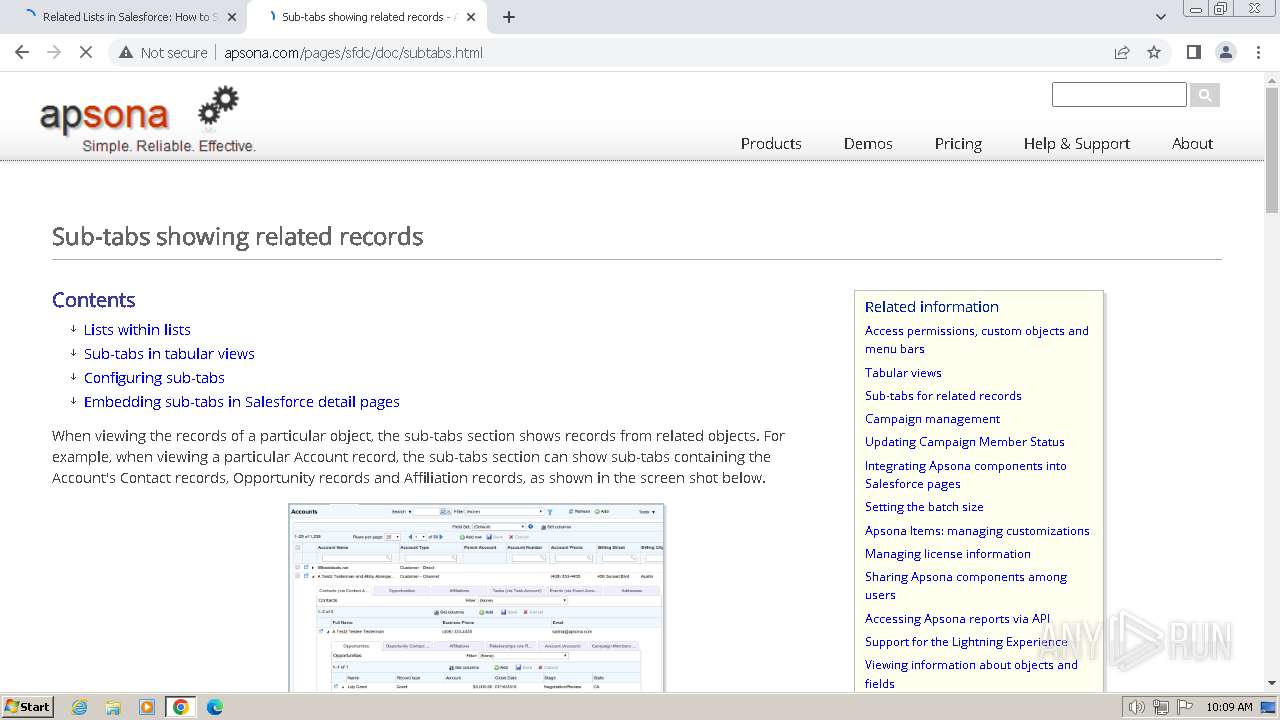Bookmark this page with the star icon
This screenshot has height=720, width=1280.
pyautogui.click(x=1154, y=52)
